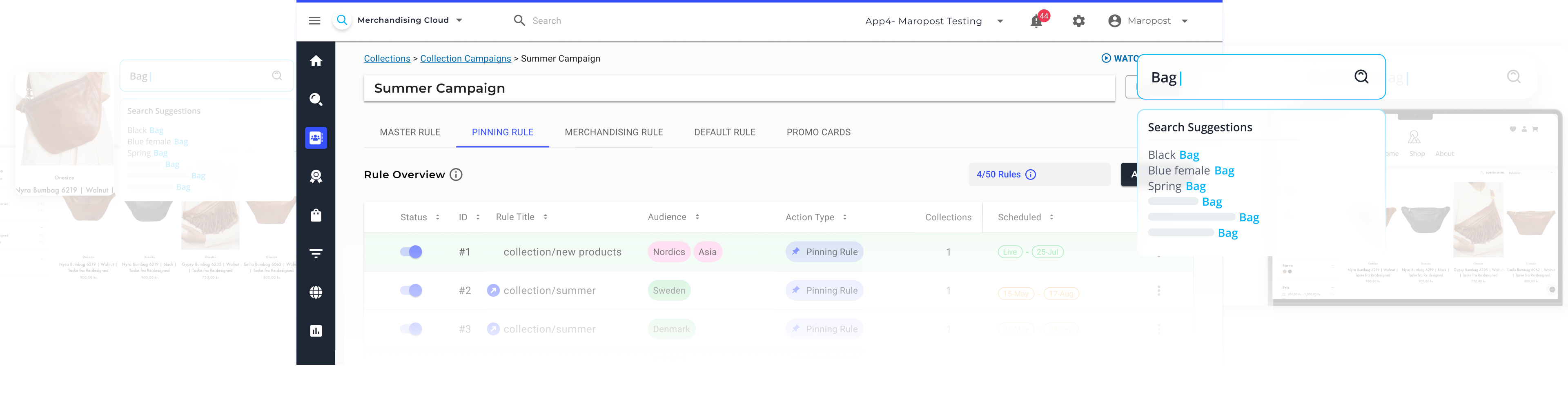Open the globe icon in sidebar
This screenshot has width=1568, height=408.
(x=316, y=293)
